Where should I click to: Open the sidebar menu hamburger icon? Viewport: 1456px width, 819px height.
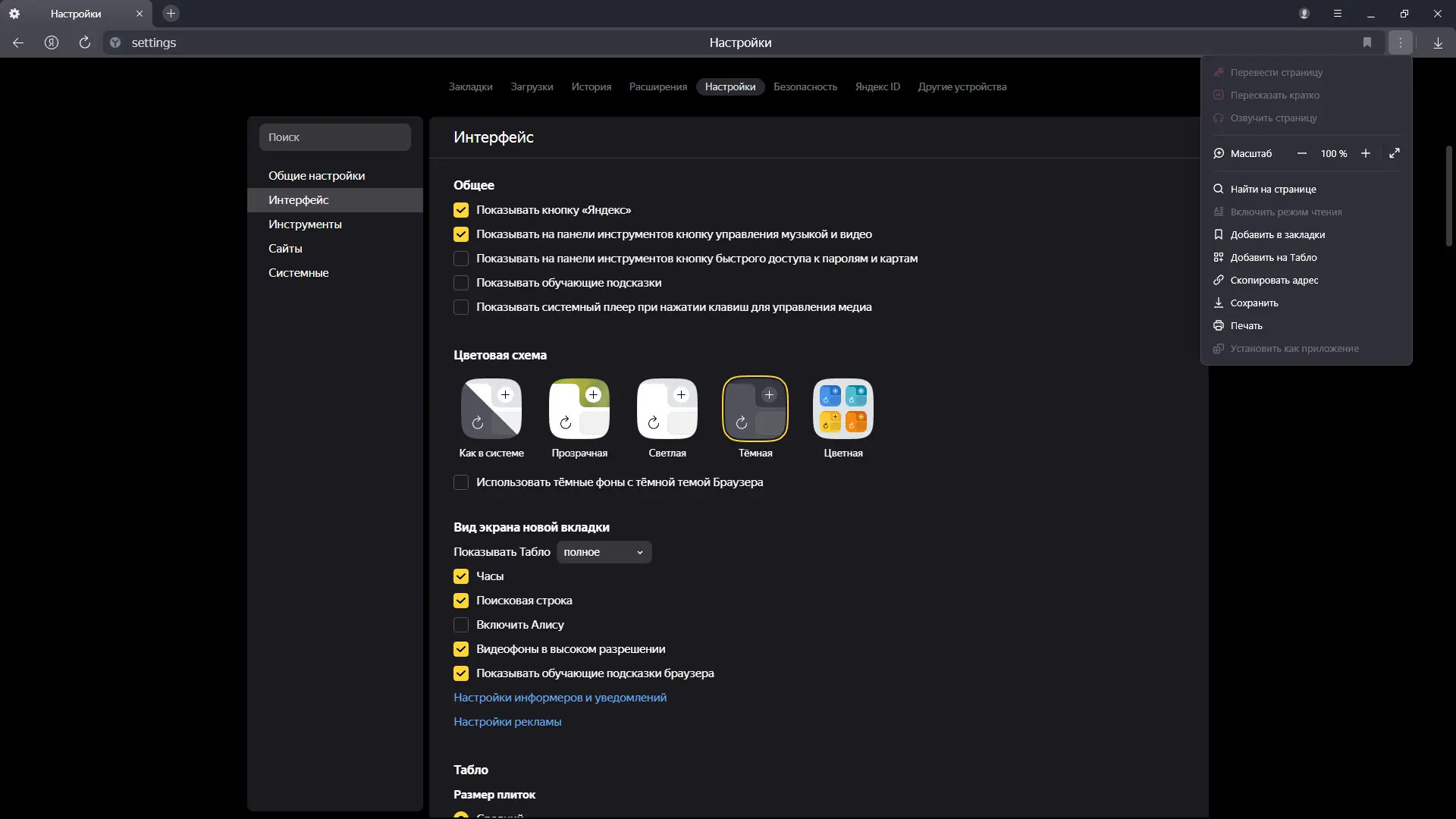click(1338, 14)
